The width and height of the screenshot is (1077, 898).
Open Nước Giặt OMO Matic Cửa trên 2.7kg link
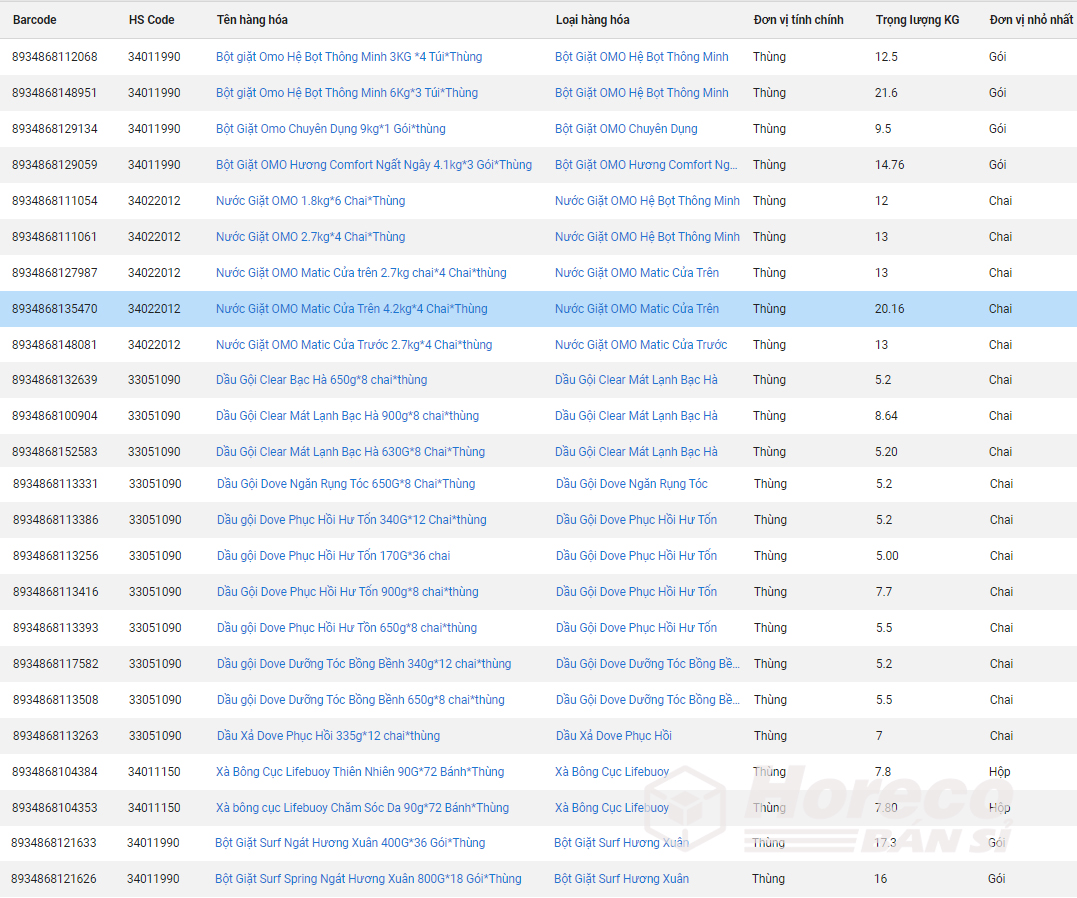[361, 273]
